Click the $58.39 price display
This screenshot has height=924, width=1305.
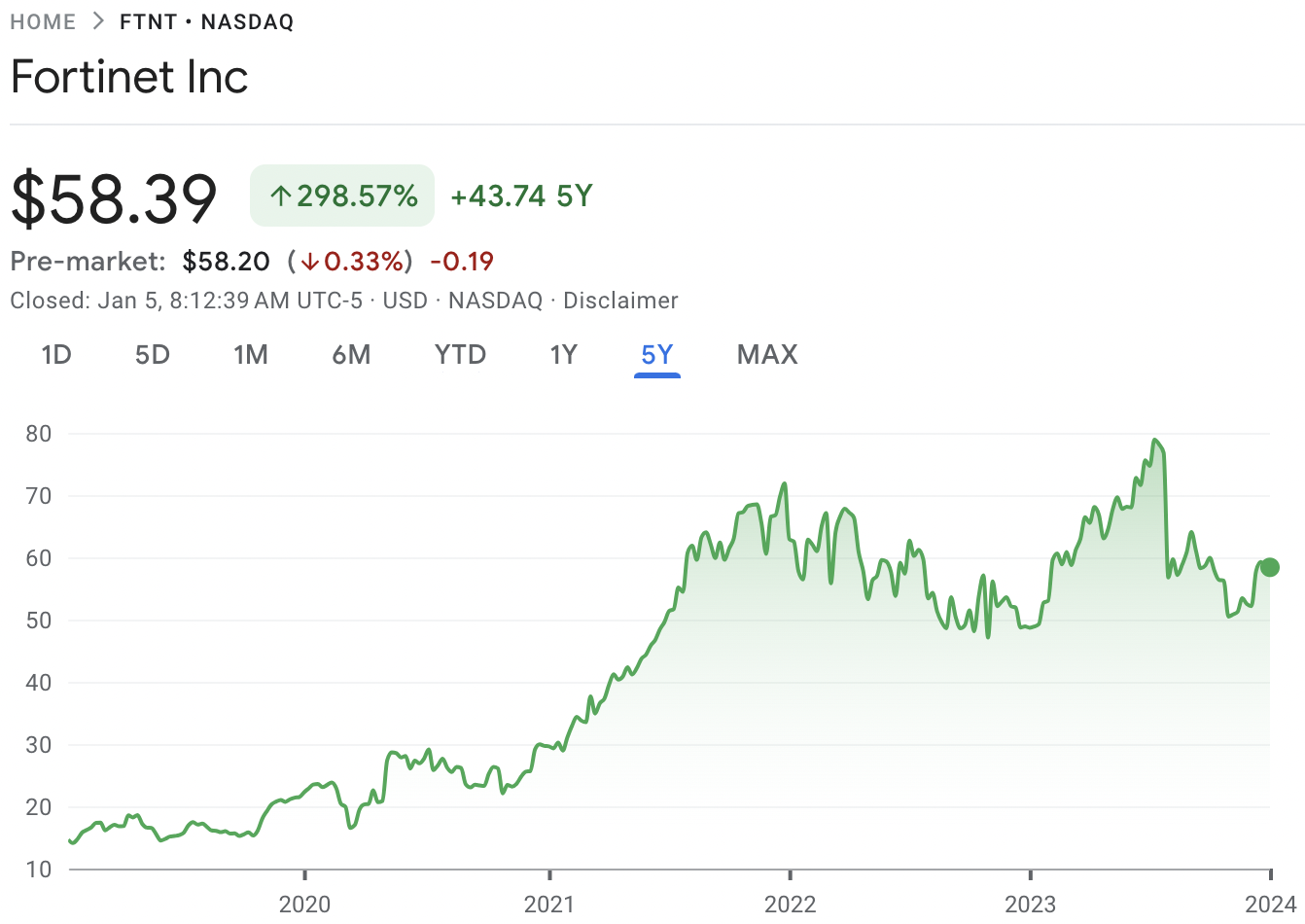click(113, 195)
